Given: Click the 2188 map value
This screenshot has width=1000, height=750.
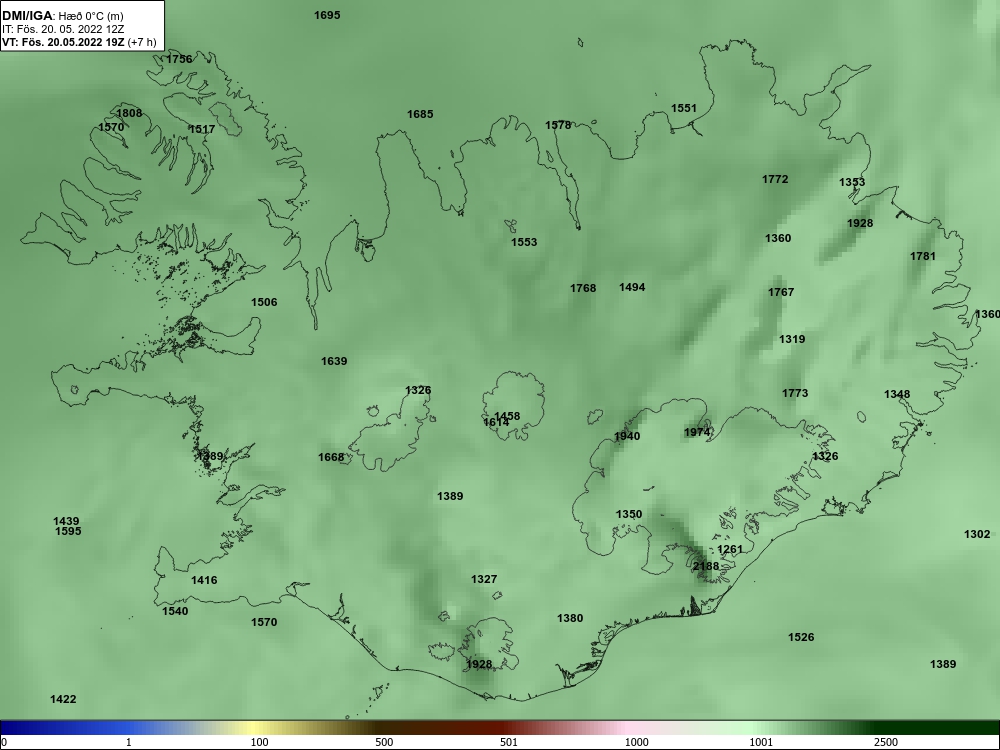Looking at the screenshot, I should [x=706, y=566].
